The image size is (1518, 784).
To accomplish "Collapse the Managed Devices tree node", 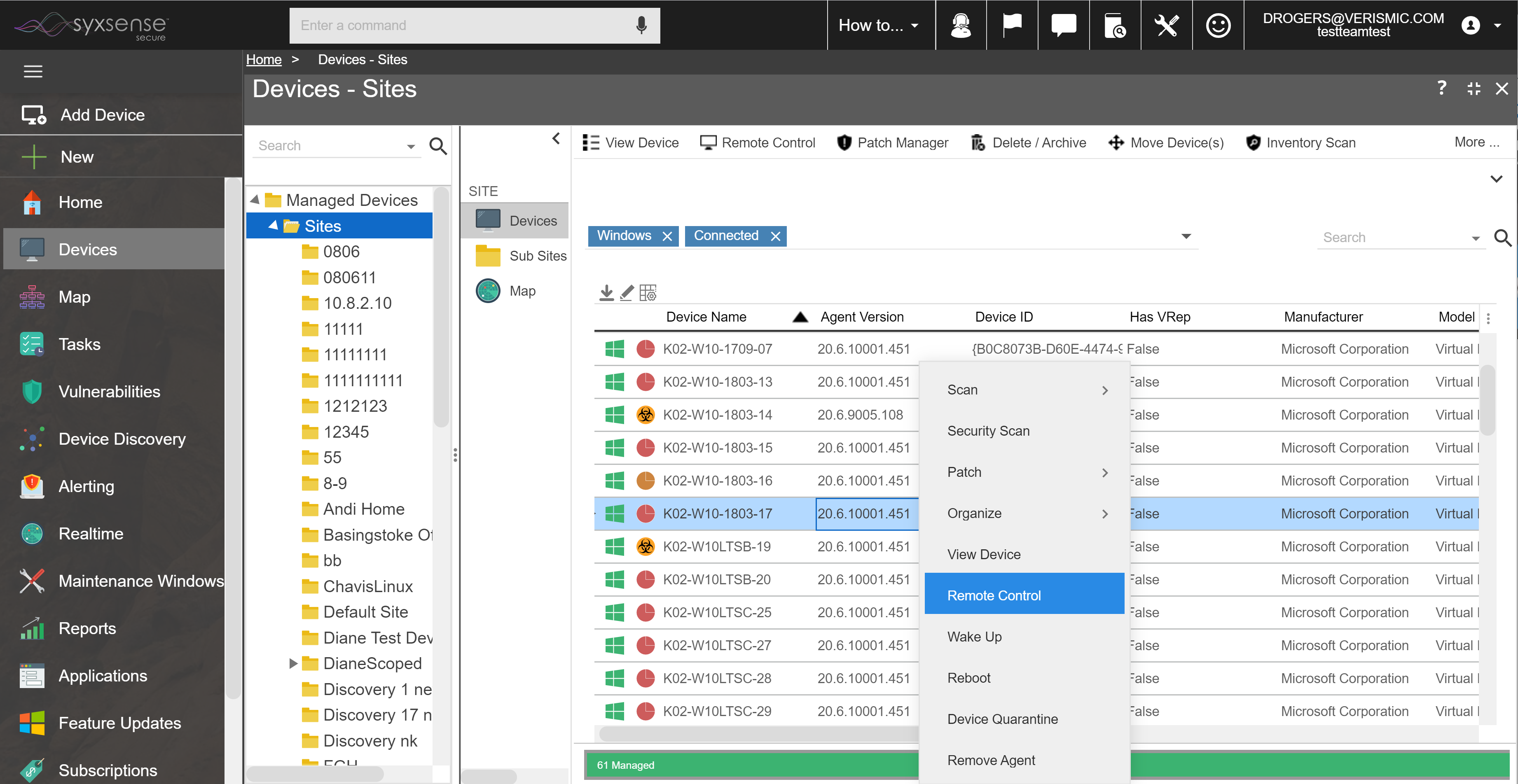I will [x=255, y=200].
